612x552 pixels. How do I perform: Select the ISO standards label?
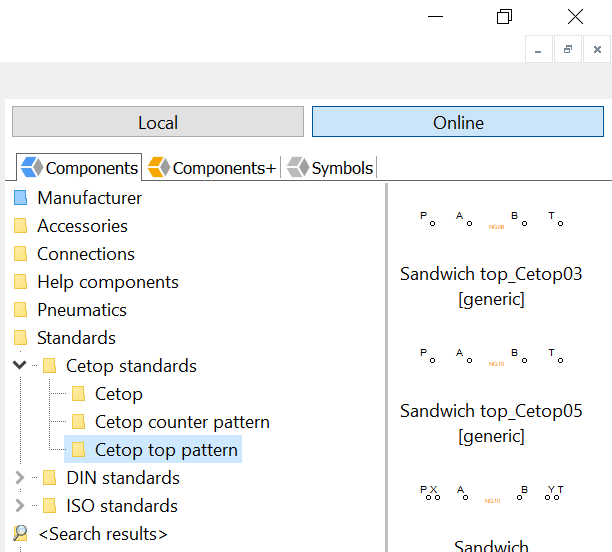[122, 506]
